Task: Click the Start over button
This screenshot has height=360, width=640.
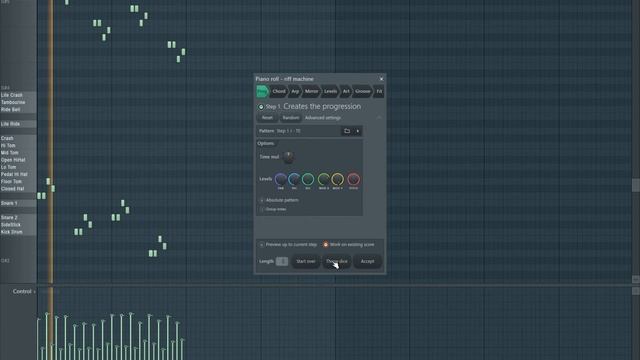Action: (306, 261)
